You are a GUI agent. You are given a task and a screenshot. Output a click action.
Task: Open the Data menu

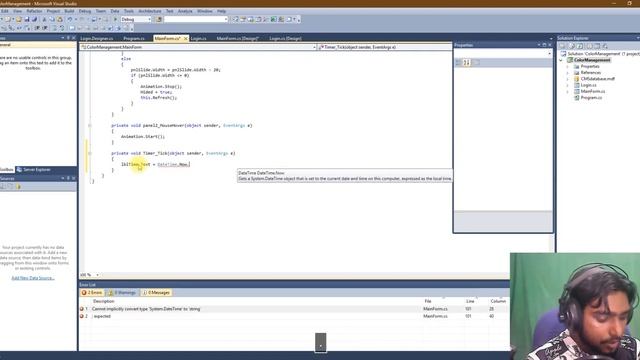point(115,11)
